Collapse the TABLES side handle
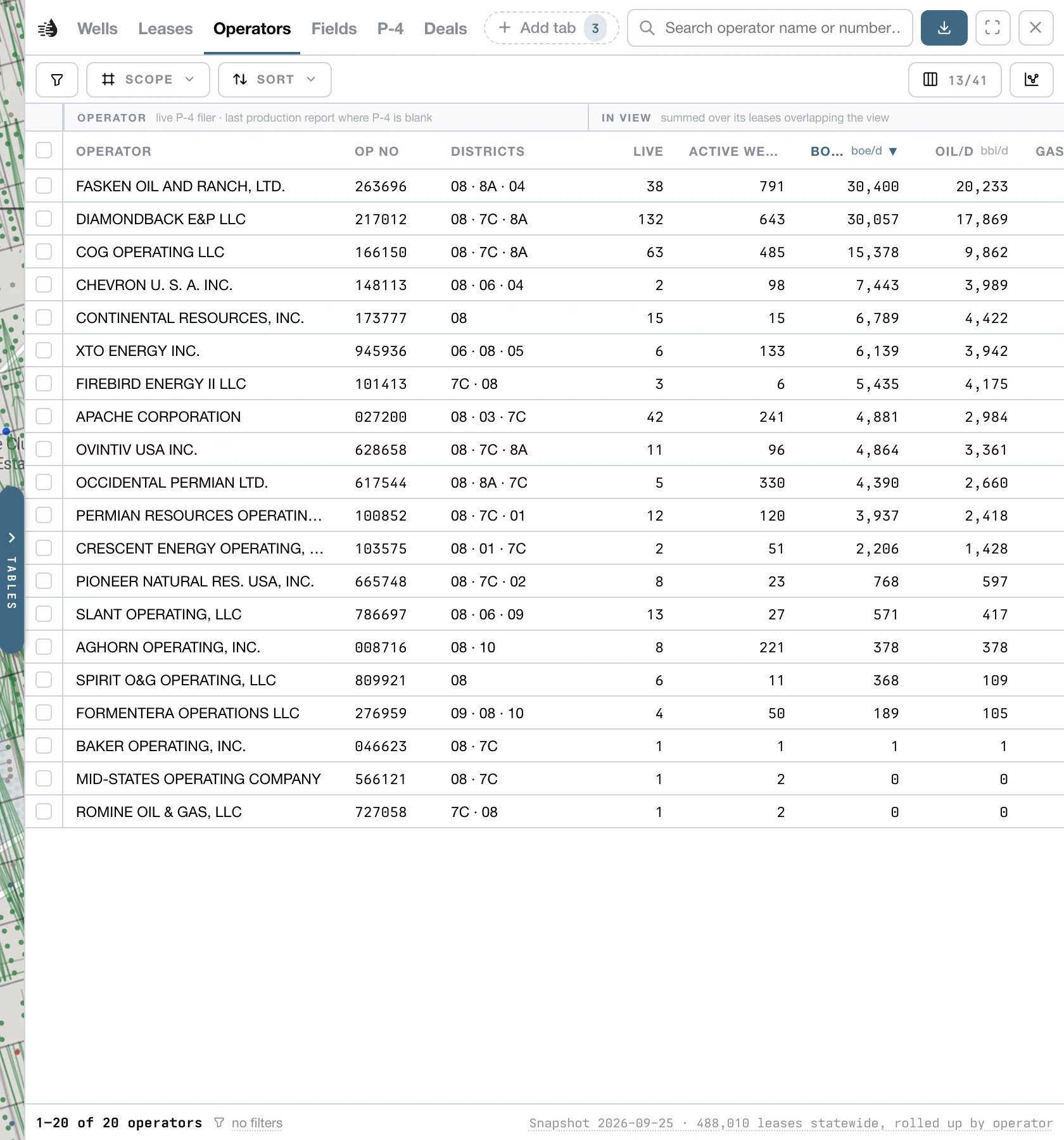The height and width of the screenshot is (1140, 1064). pyautogui.click(x=11, y=570)
